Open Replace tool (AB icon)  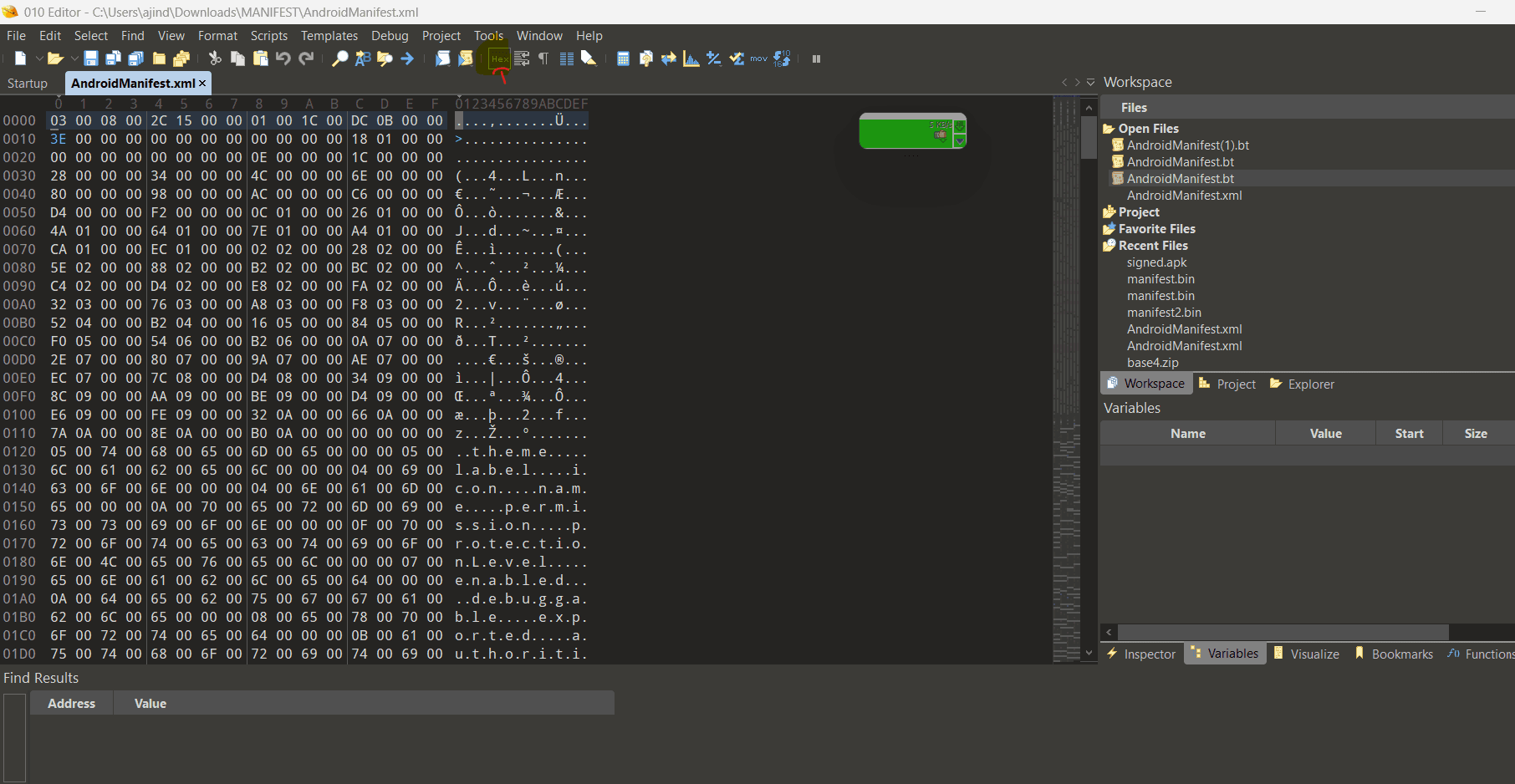click(362, 59)
